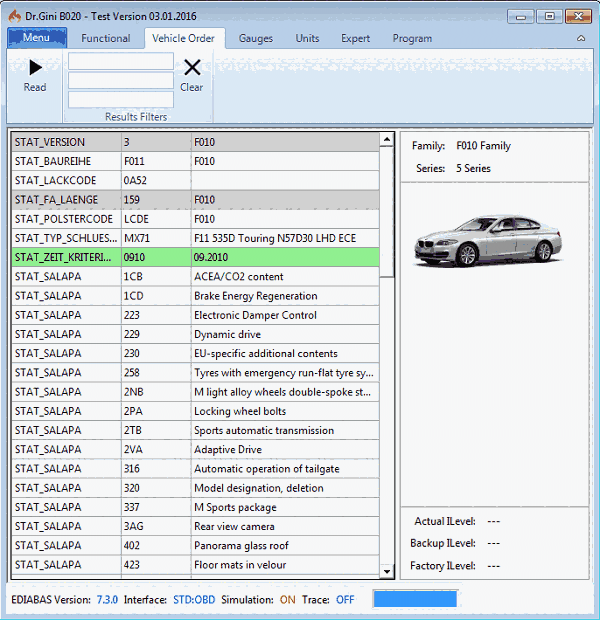Open the Units tab
600x620 pixels.
pyautogui.click(x=307, y=38)
